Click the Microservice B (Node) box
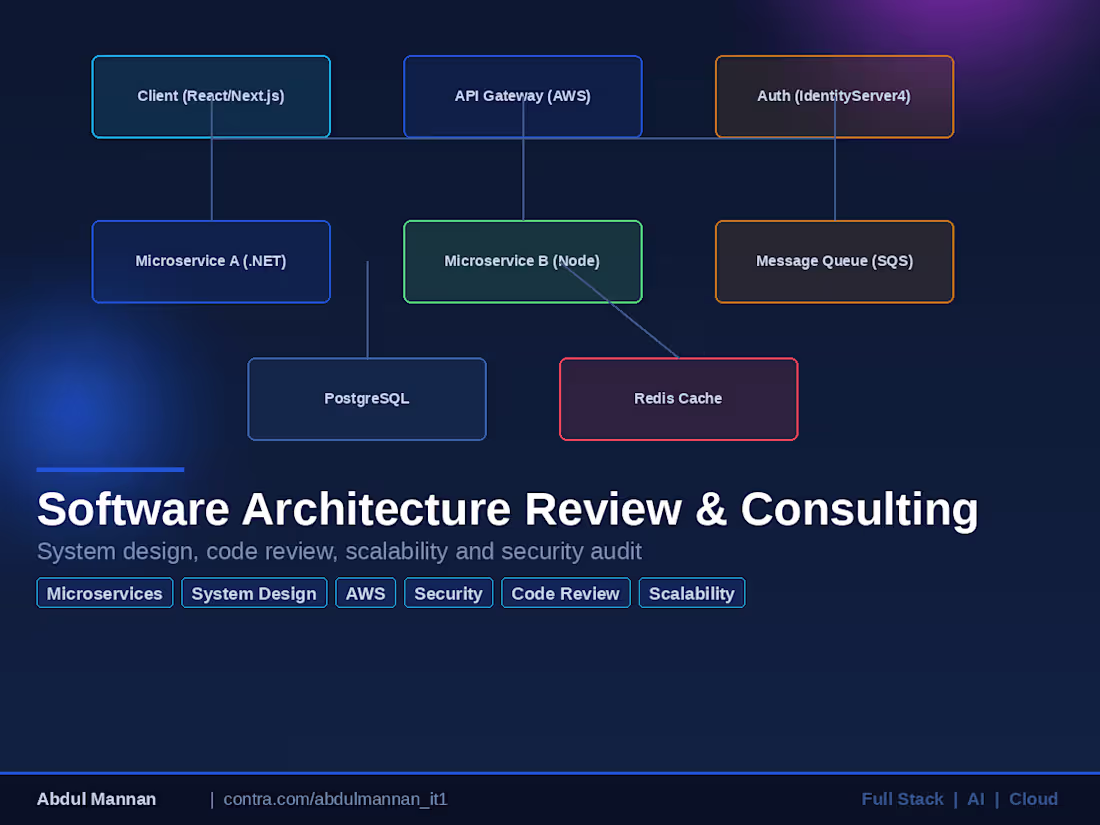The width and height of the screenshot is (1100, 825). (x=523, y=262)
